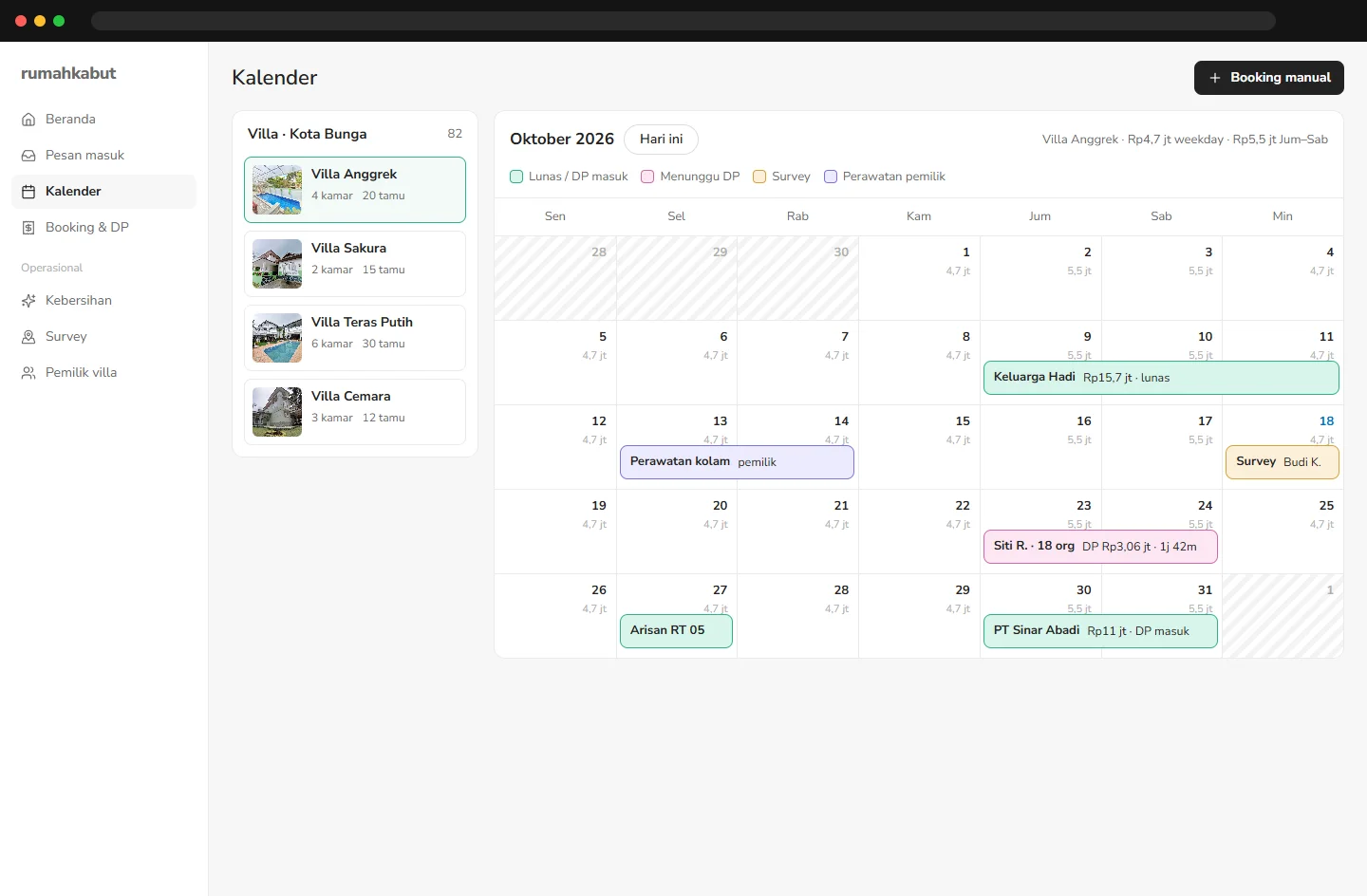Create a new Booking manual
Viewport: 1367px width, 896px height.
(1269, 78)
